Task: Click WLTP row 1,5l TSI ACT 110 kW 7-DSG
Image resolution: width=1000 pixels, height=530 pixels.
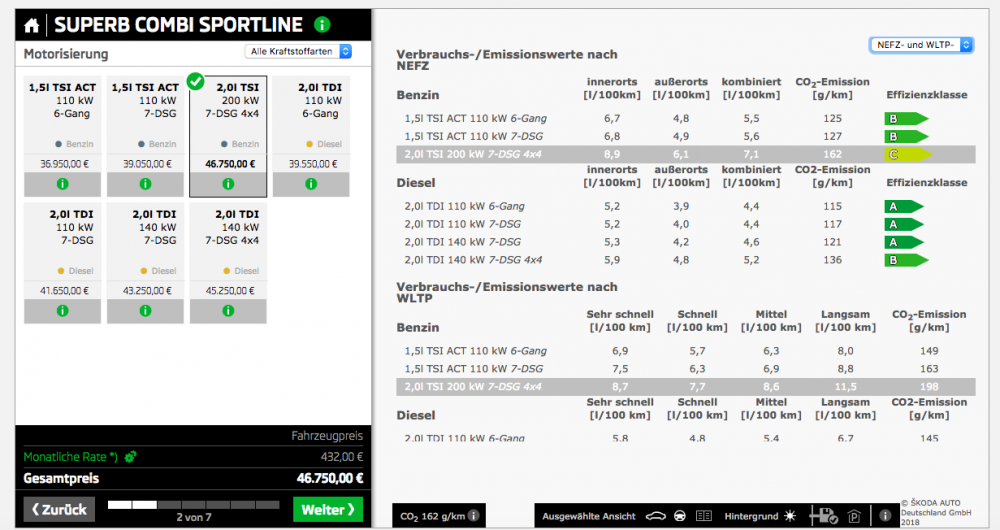Action: tap(686, 369)
